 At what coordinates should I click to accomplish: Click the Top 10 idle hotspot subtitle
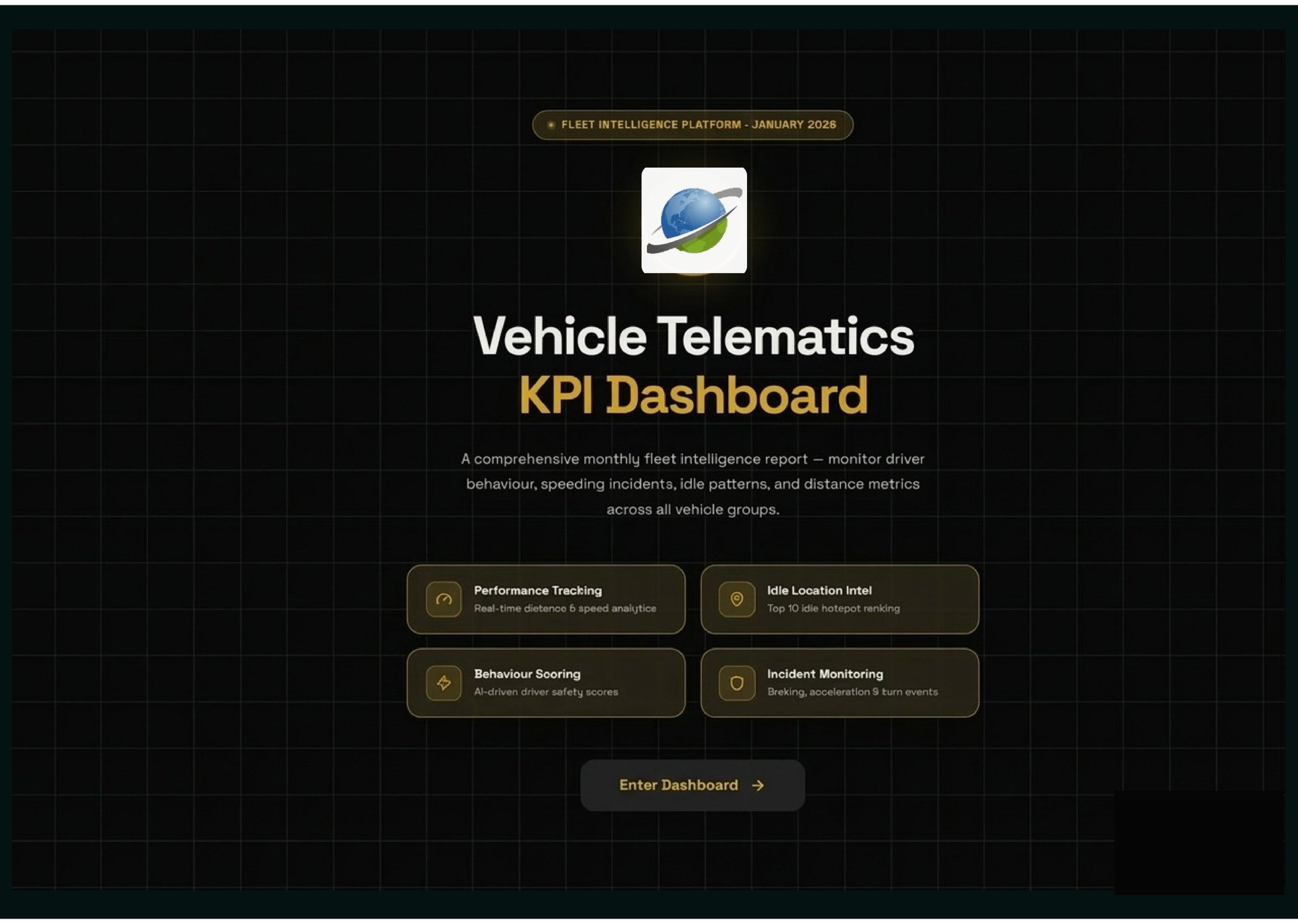[x=833, y=608]
